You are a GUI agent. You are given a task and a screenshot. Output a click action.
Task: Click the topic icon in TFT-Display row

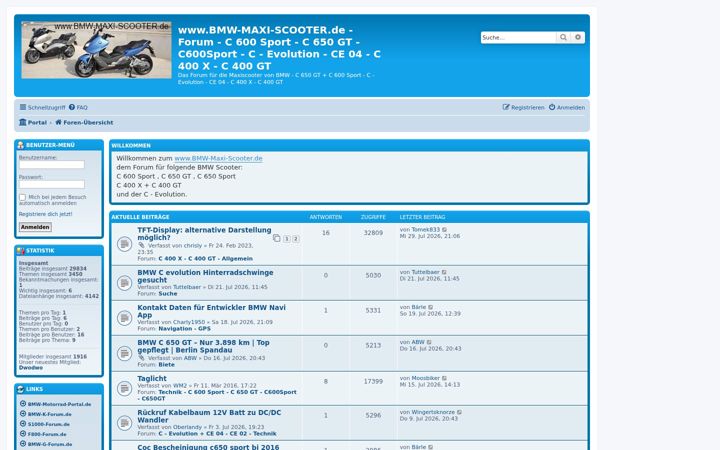tap(124, 244)
